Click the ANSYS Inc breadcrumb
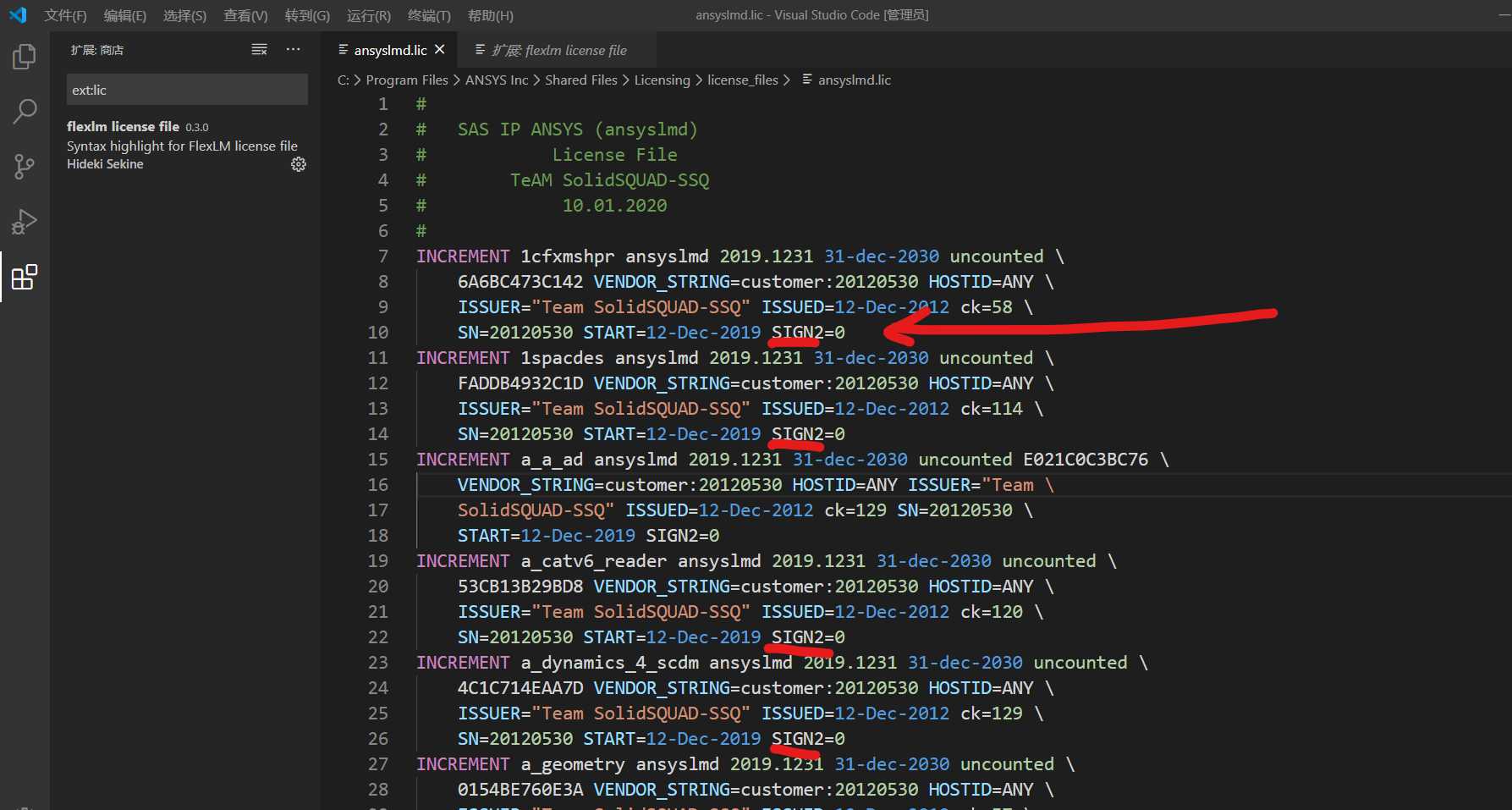The image size is (1512, 810). point(497,80)
